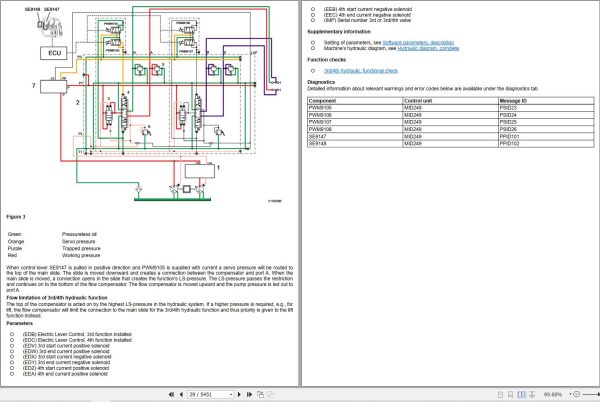Click the previous view icon beside navigation arrows
The width and height of the screenshot is (600, 402).
pyautogui.click(x=261, y=394)
